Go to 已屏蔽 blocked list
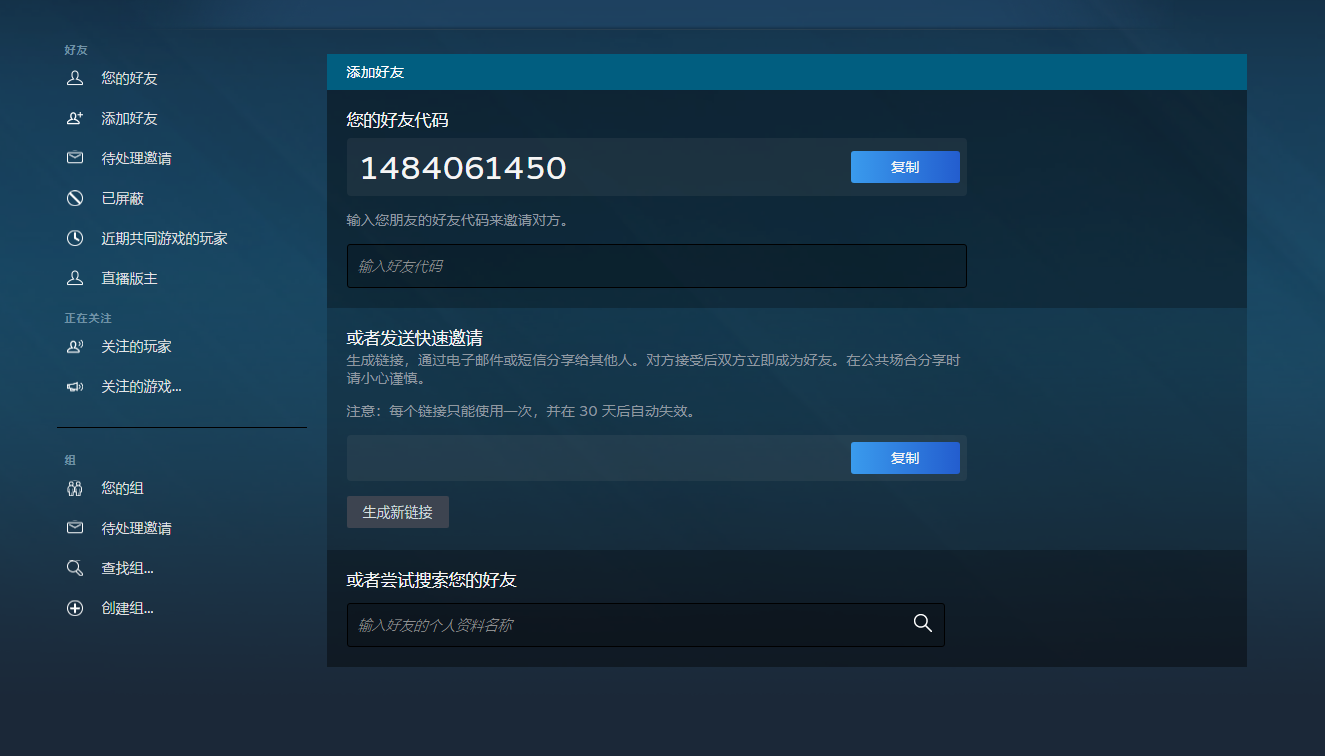Image resolution: width=1325 pixels, height=756 pixels. pos(122,198)
